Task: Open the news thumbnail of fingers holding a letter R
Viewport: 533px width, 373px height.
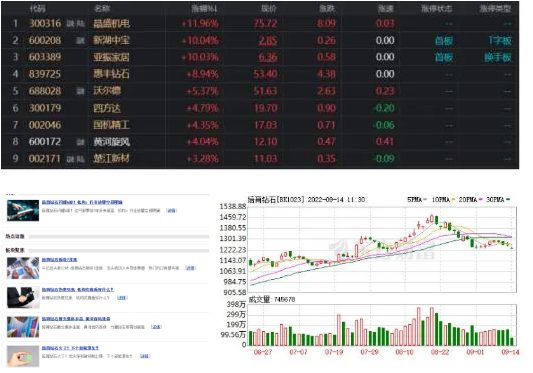Action: (23, 356)
